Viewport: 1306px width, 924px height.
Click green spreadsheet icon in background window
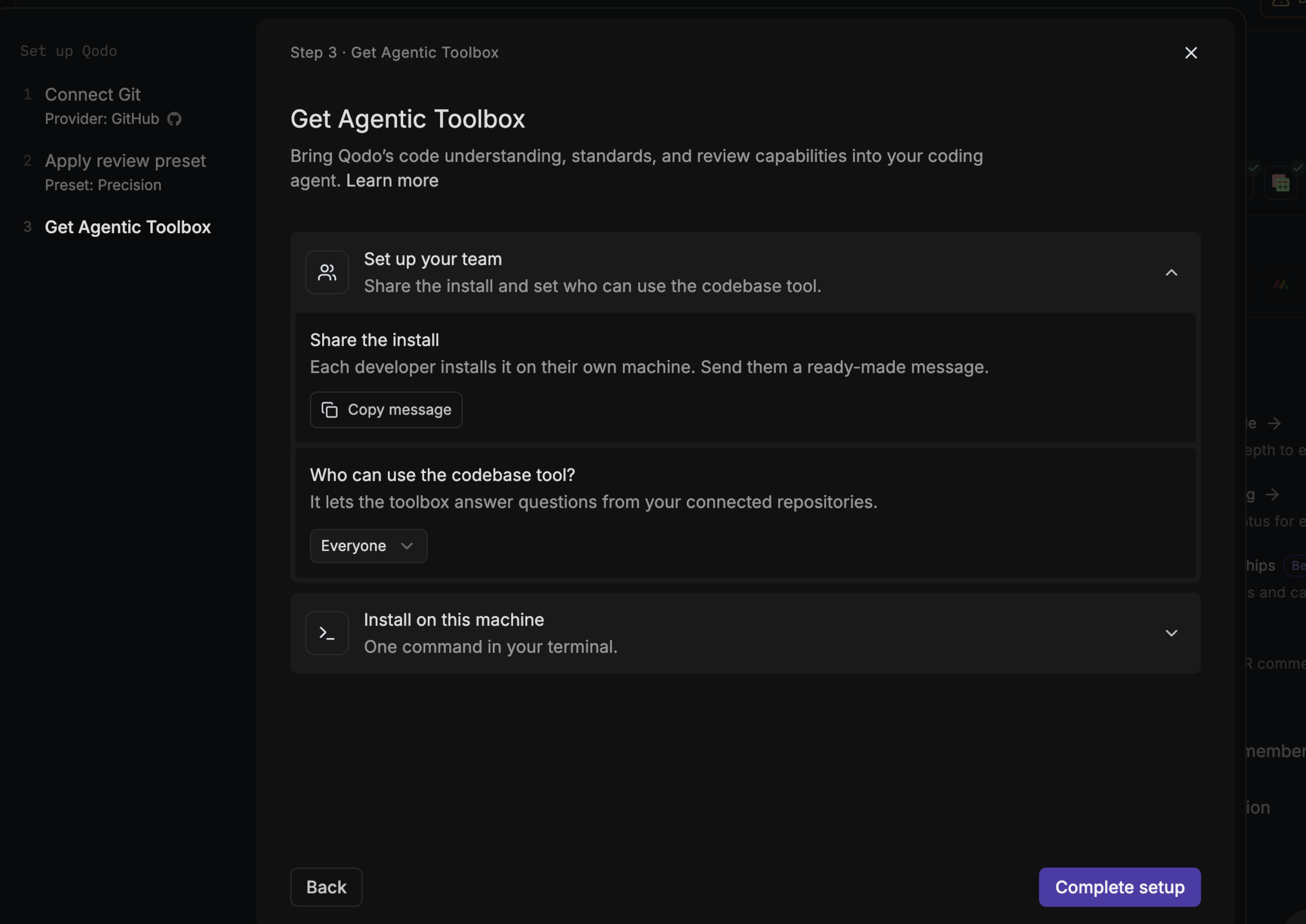(1281, 183)
